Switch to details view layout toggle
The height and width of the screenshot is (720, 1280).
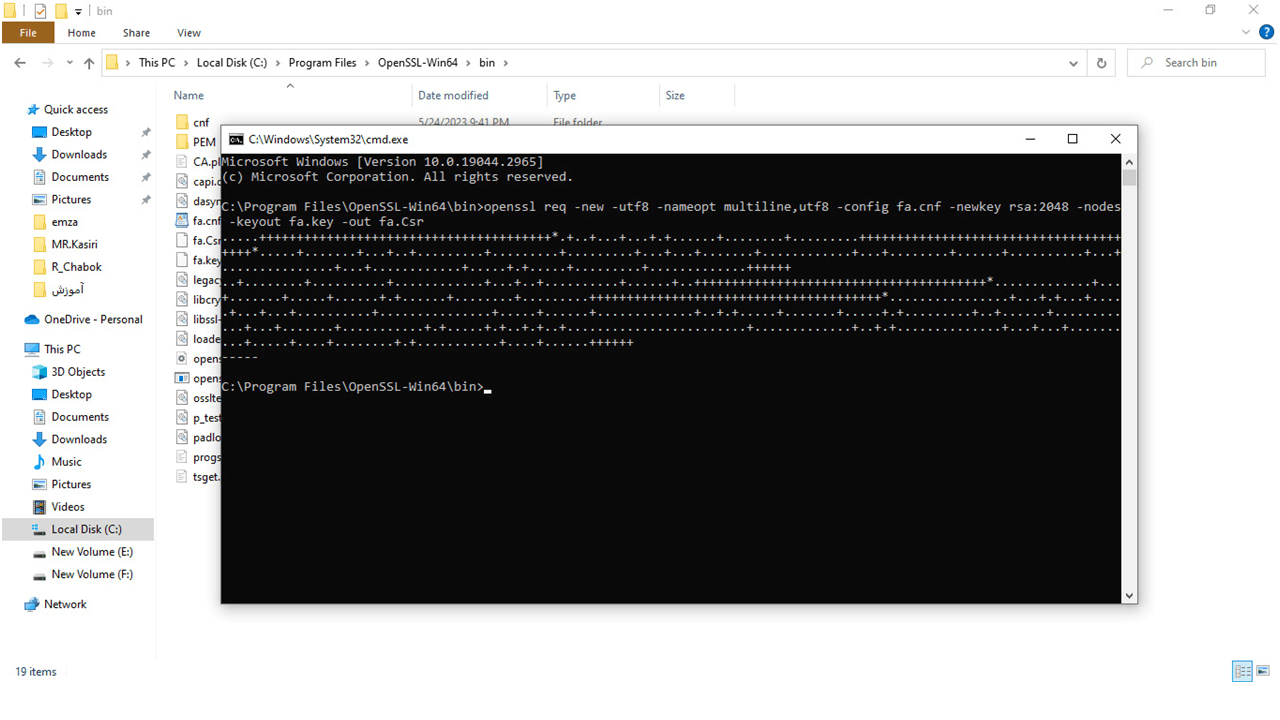(x=1242, y=671)
